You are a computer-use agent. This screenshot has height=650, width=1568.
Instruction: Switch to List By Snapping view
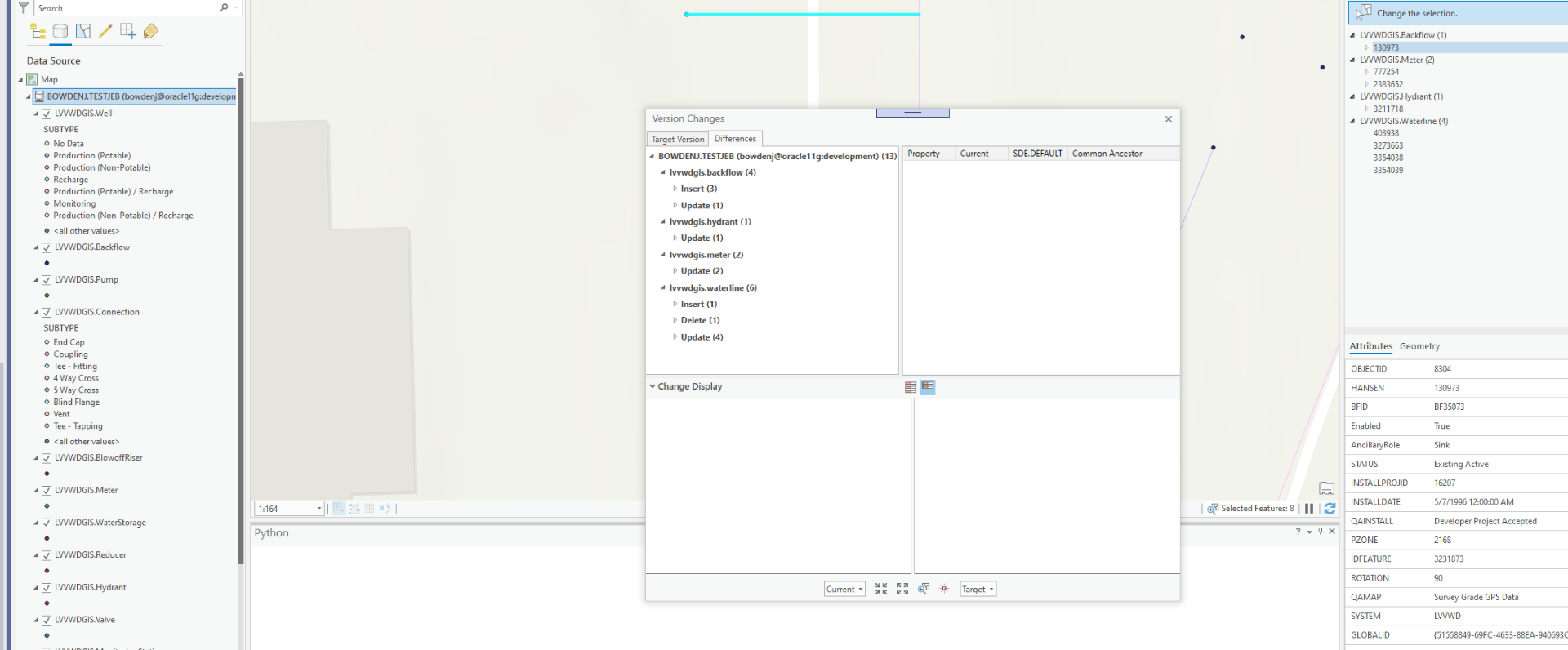point(128,31)
